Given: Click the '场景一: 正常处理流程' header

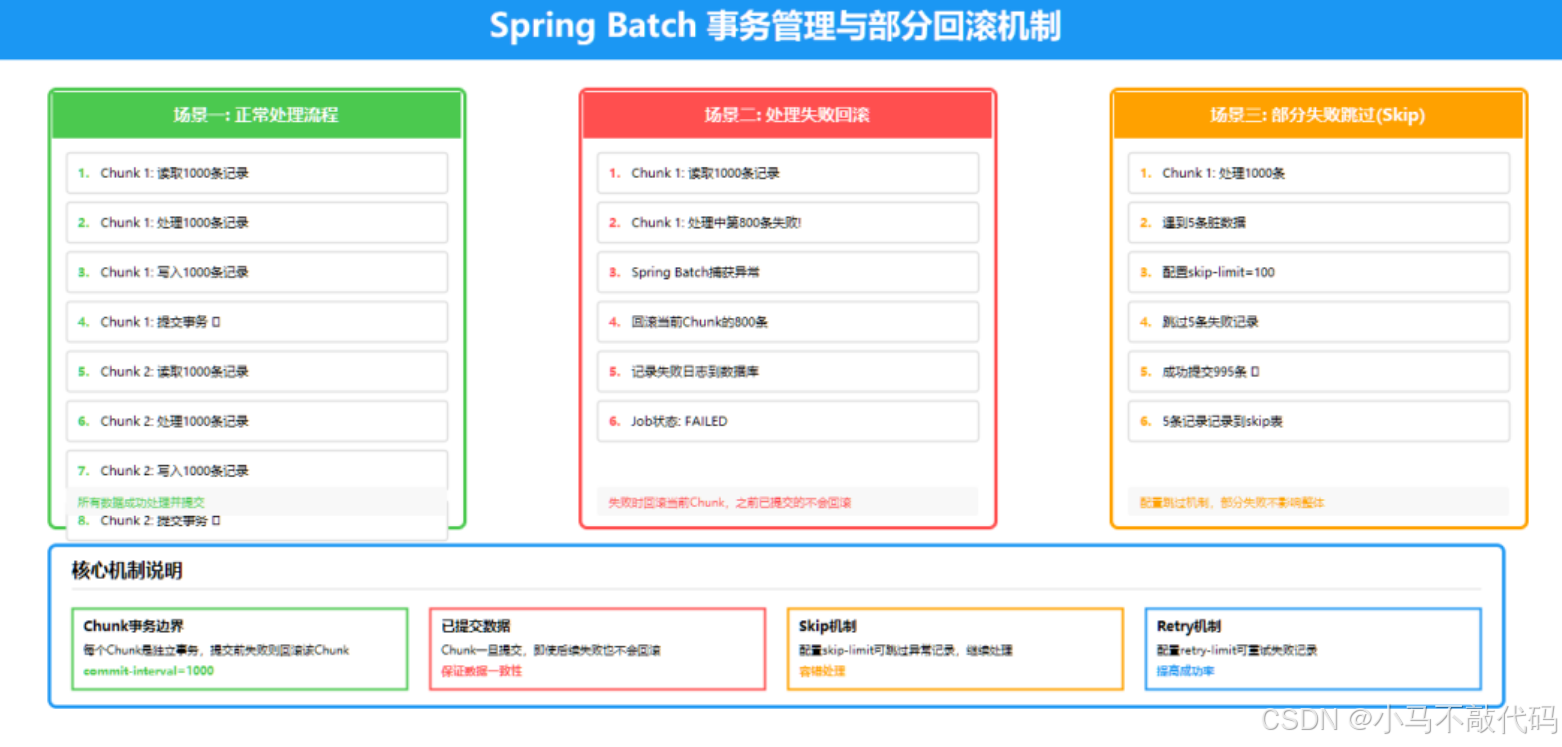Looking at the screenshot, I should [x=256, y=115].
